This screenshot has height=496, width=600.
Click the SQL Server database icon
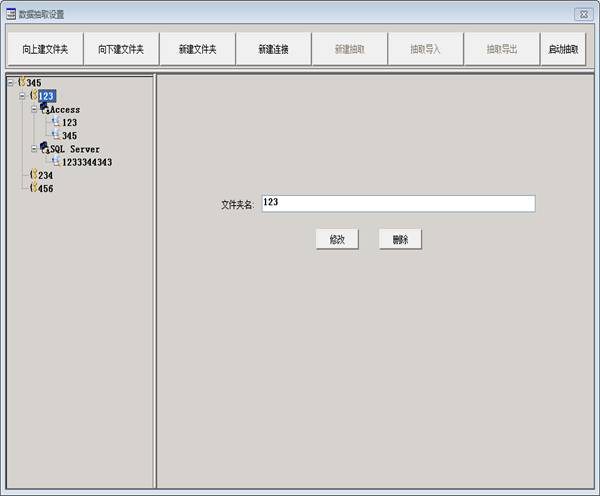(45, 148)
